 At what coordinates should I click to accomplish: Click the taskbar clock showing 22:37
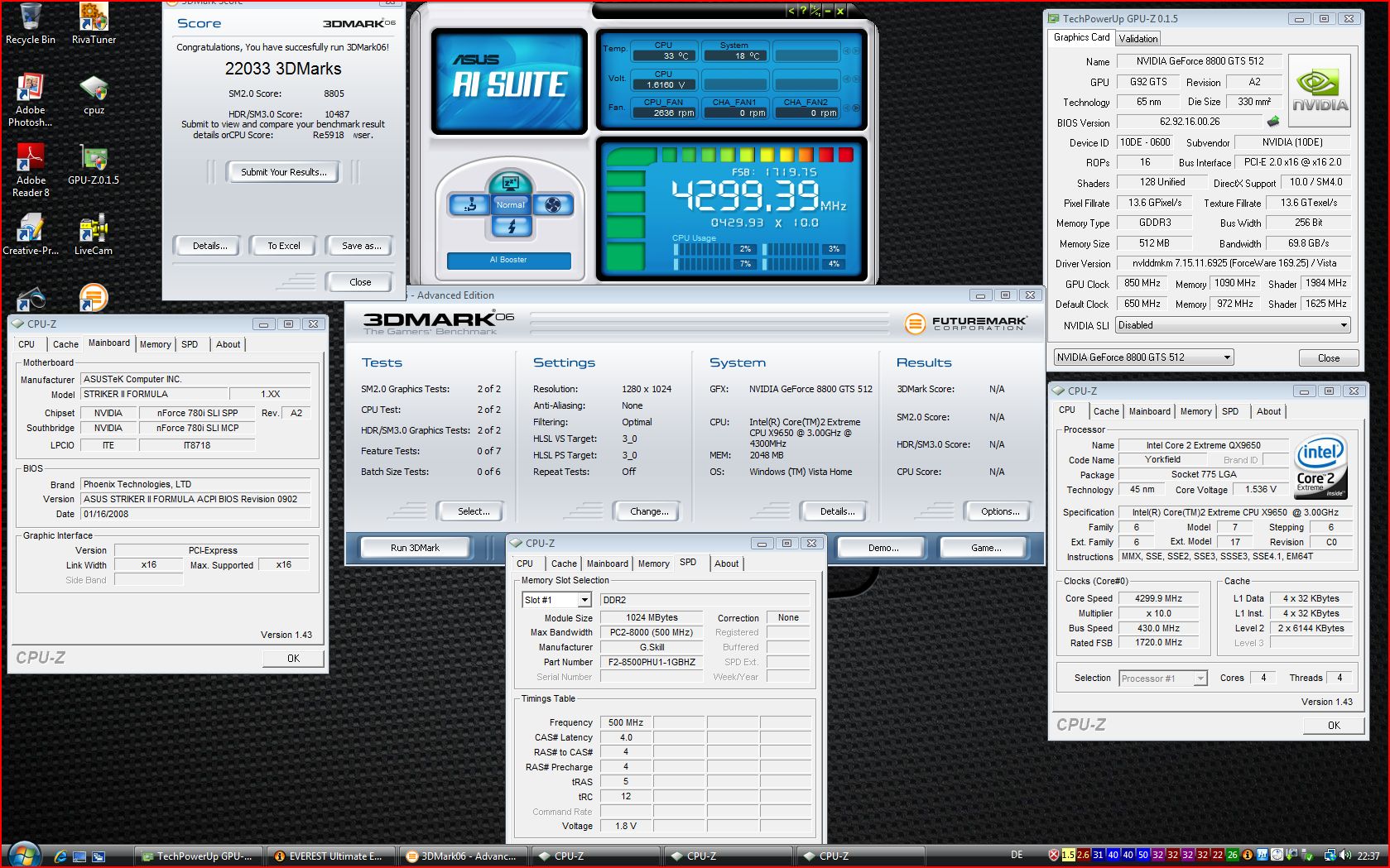(1368, 856)
